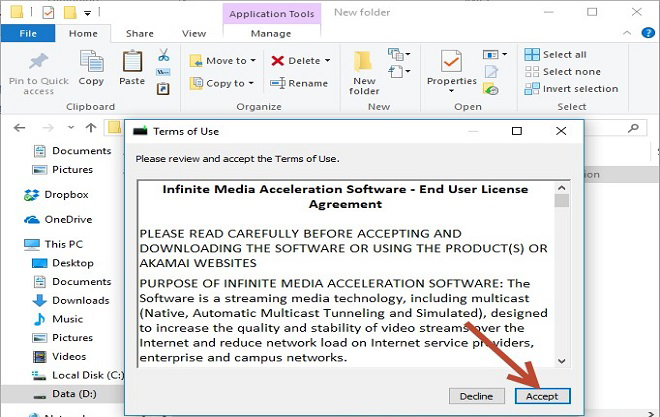Expand the Properties dropdown arrow
Image resolution: width=660 pixels, height=417 pixels.
pos(451,91)
